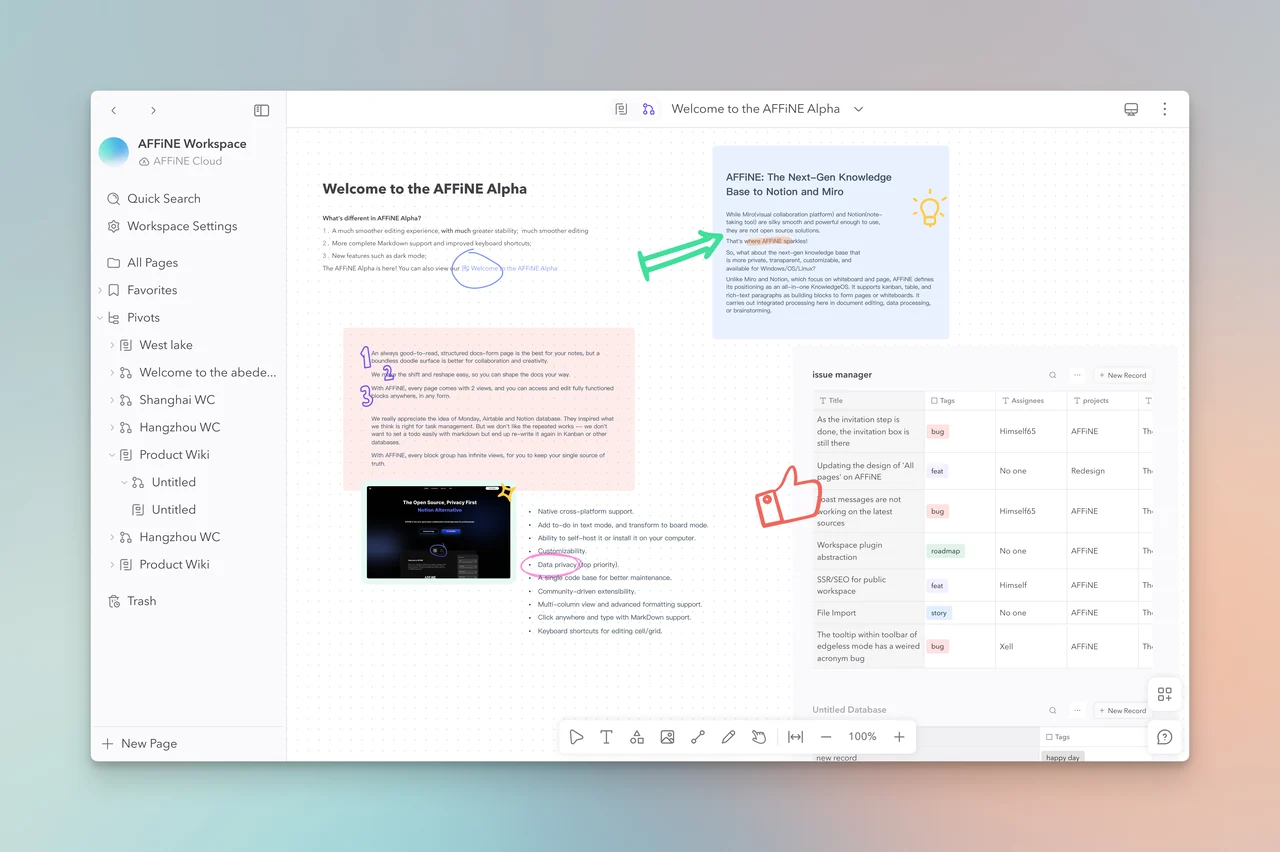The image size is (1280, 852).
Task: Select the happy day tag
Action: [1062, 758]
